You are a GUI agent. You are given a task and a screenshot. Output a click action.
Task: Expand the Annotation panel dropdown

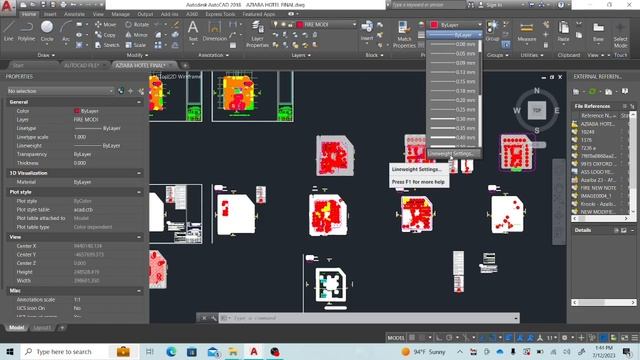[x=213, y=55]
